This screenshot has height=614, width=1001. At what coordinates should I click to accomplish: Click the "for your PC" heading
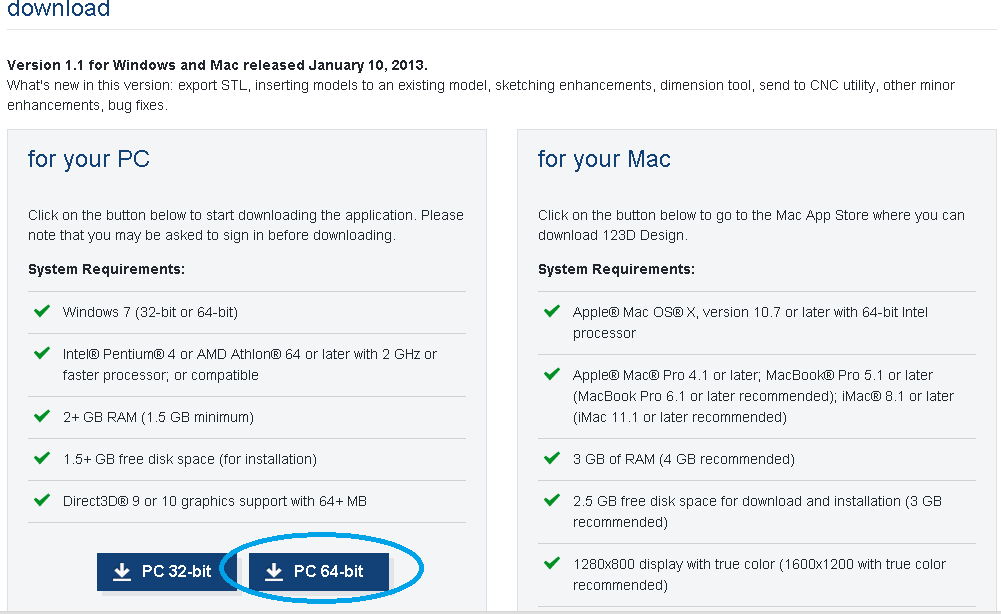[89, 159]
